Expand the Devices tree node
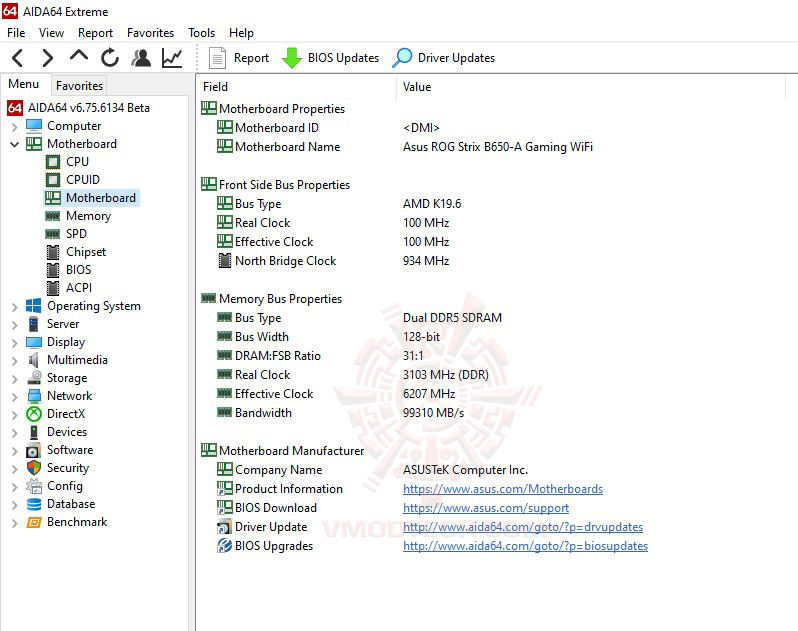 (14, 433)
